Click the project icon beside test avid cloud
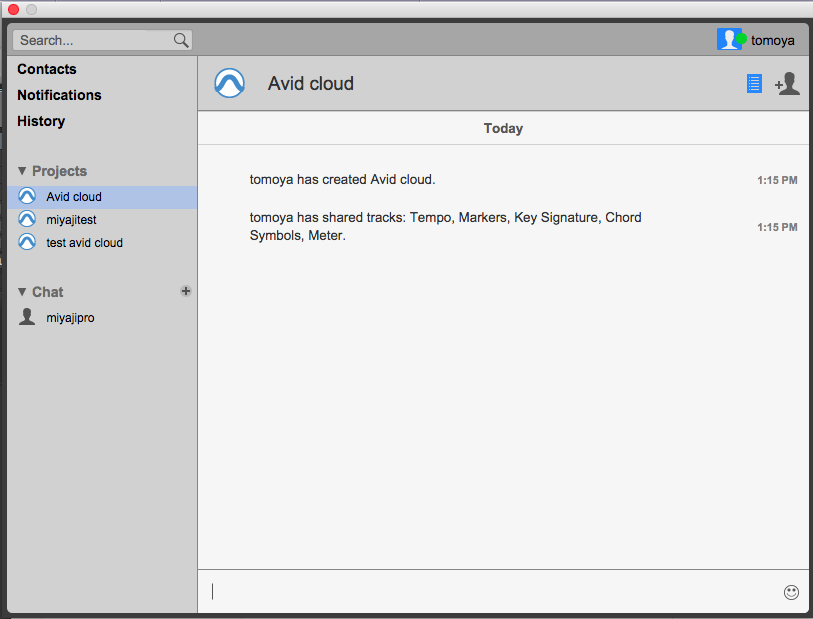This screenshot has width=813, height=619. pos(27,242)
